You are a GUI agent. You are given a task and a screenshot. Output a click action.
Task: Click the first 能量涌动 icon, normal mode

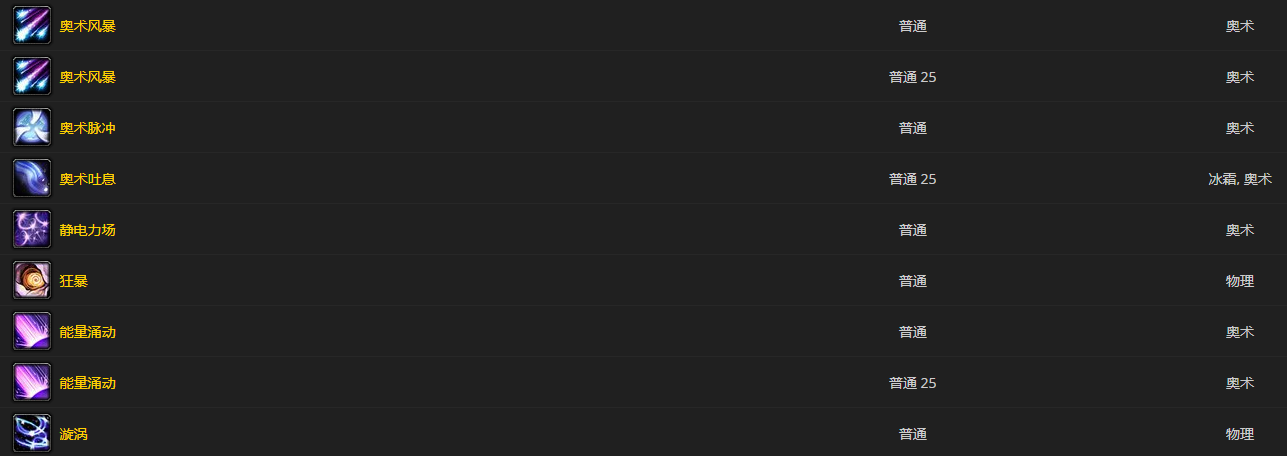coord(31,332)
